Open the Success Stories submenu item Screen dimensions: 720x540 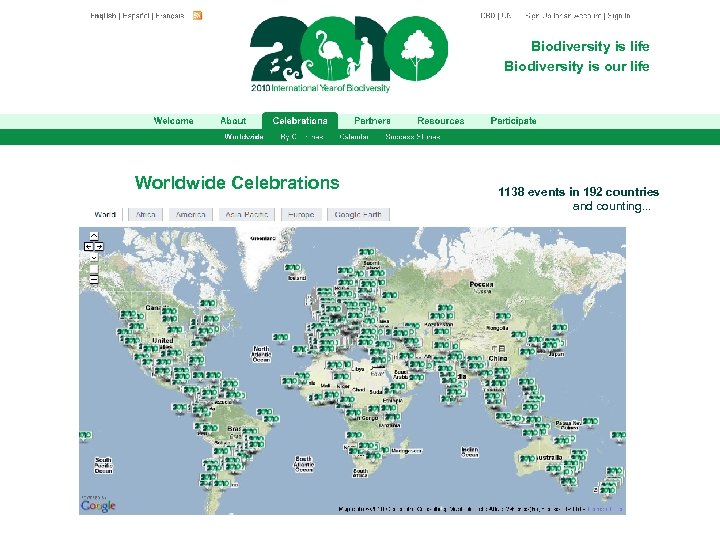(x=412, y=137)
